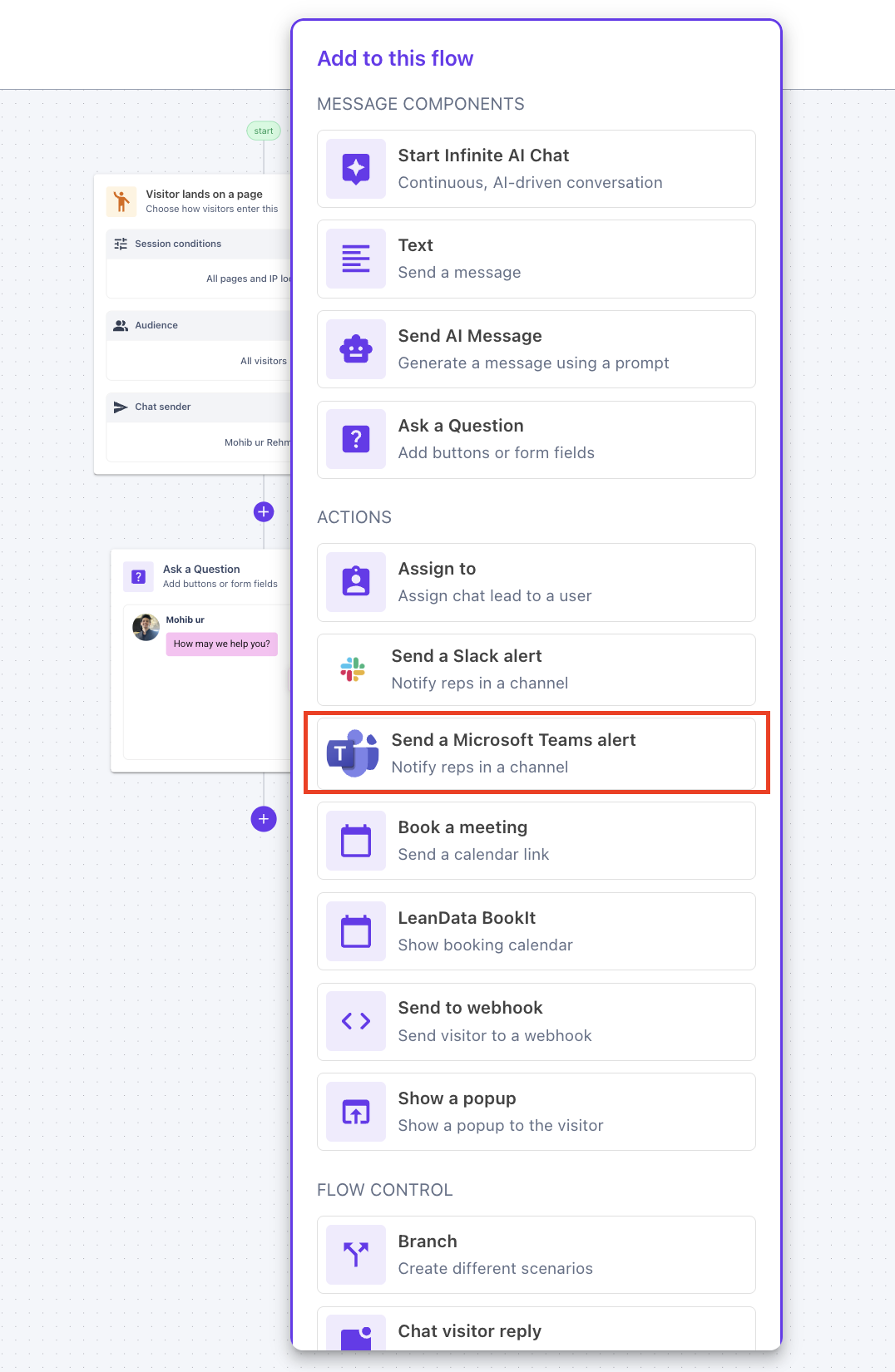Click the Audience people icon
The width and height of the screenshot is (895, 1372).
[121, 325]
